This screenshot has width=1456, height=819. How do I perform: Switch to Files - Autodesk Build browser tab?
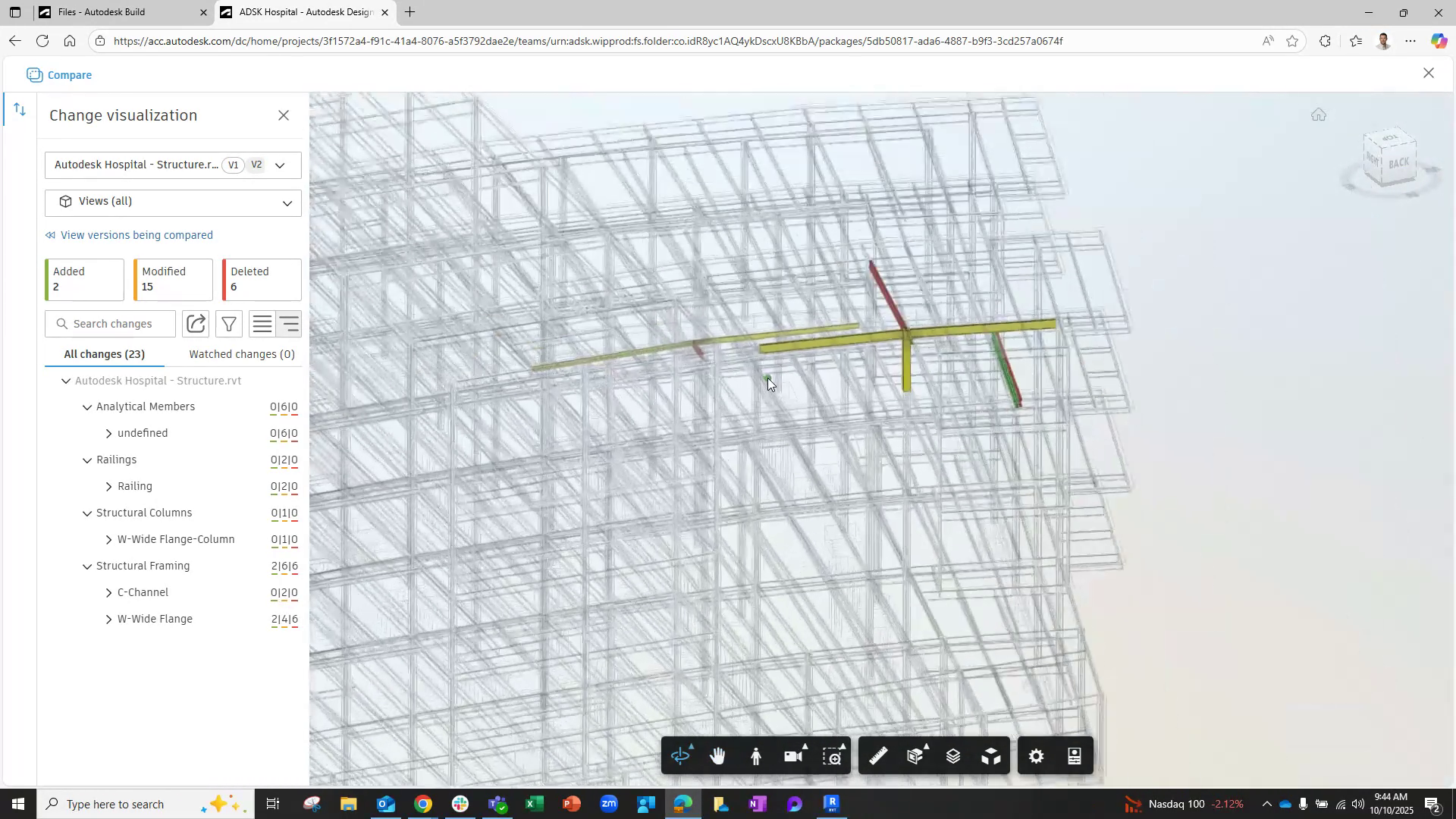(x=114, y=12)
